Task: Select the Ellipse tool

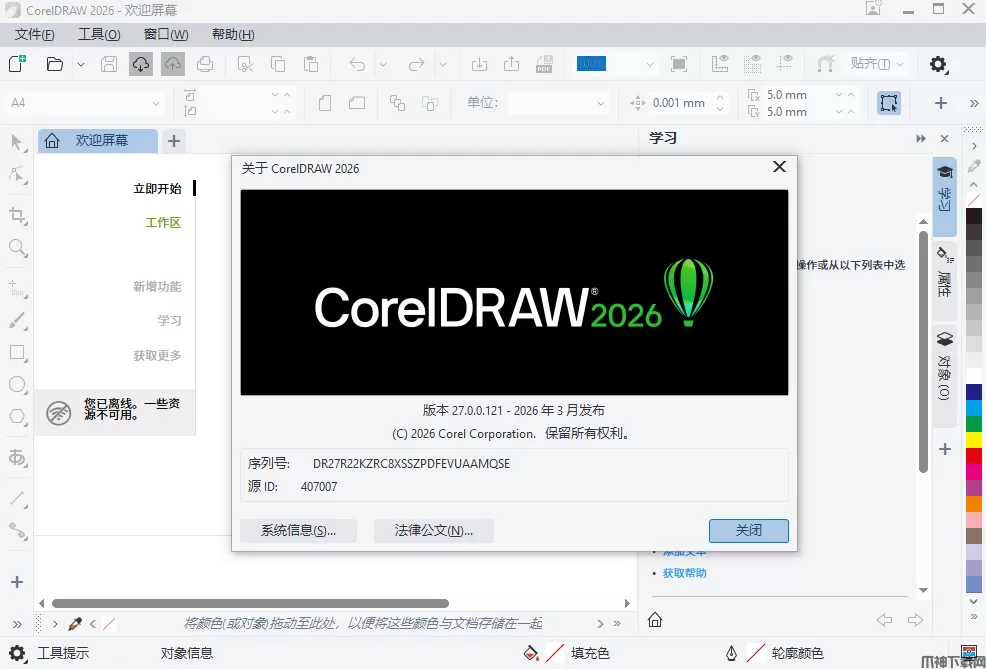Action: pyautogui.click(x=17, y=384)
